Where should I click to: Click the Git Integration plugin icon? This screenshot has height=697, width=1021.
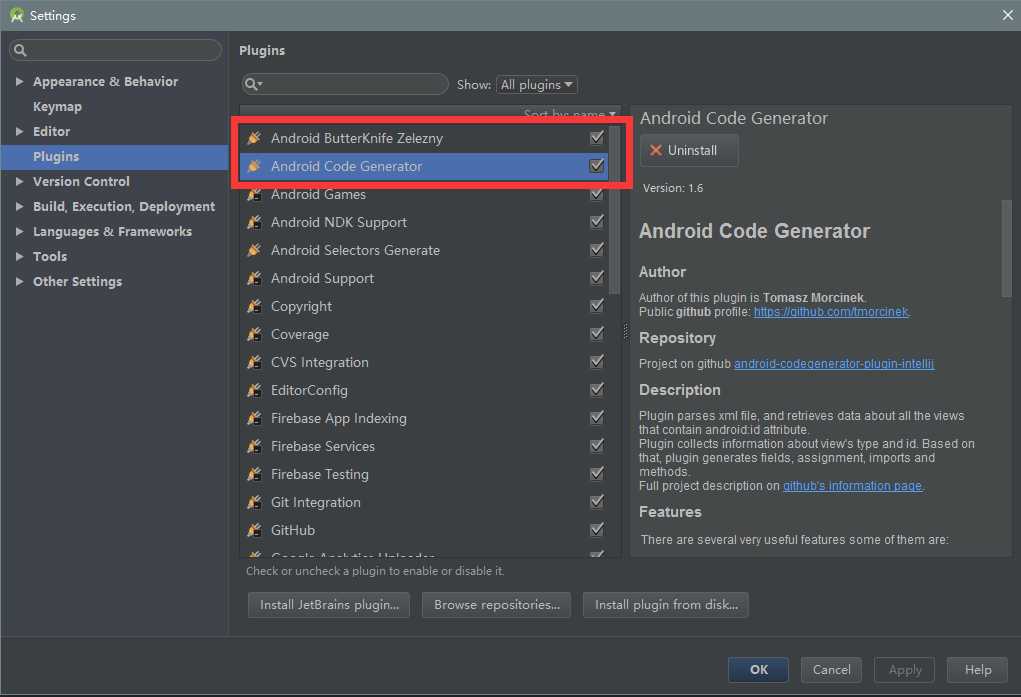tap(254, 502)
